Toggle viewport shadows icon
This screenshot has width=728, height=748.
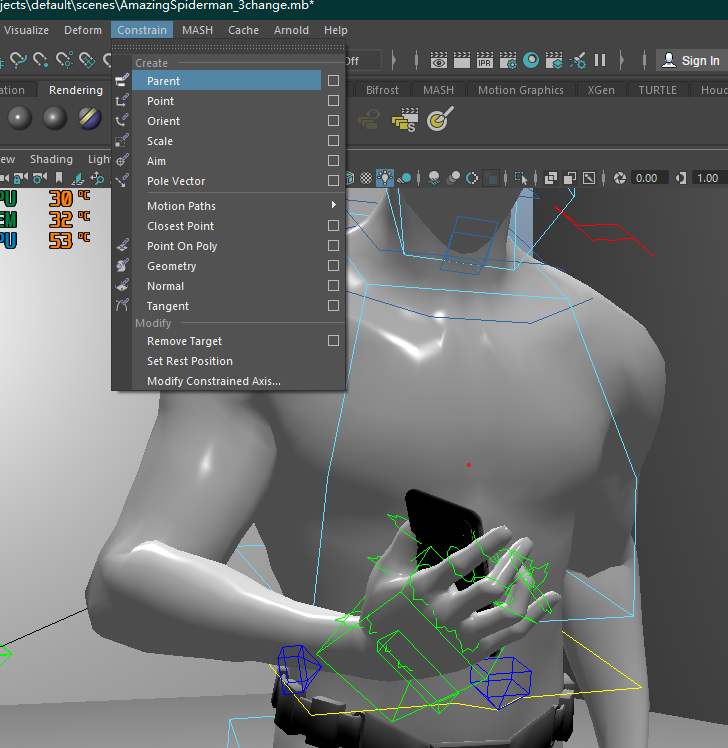coord(405,178)
